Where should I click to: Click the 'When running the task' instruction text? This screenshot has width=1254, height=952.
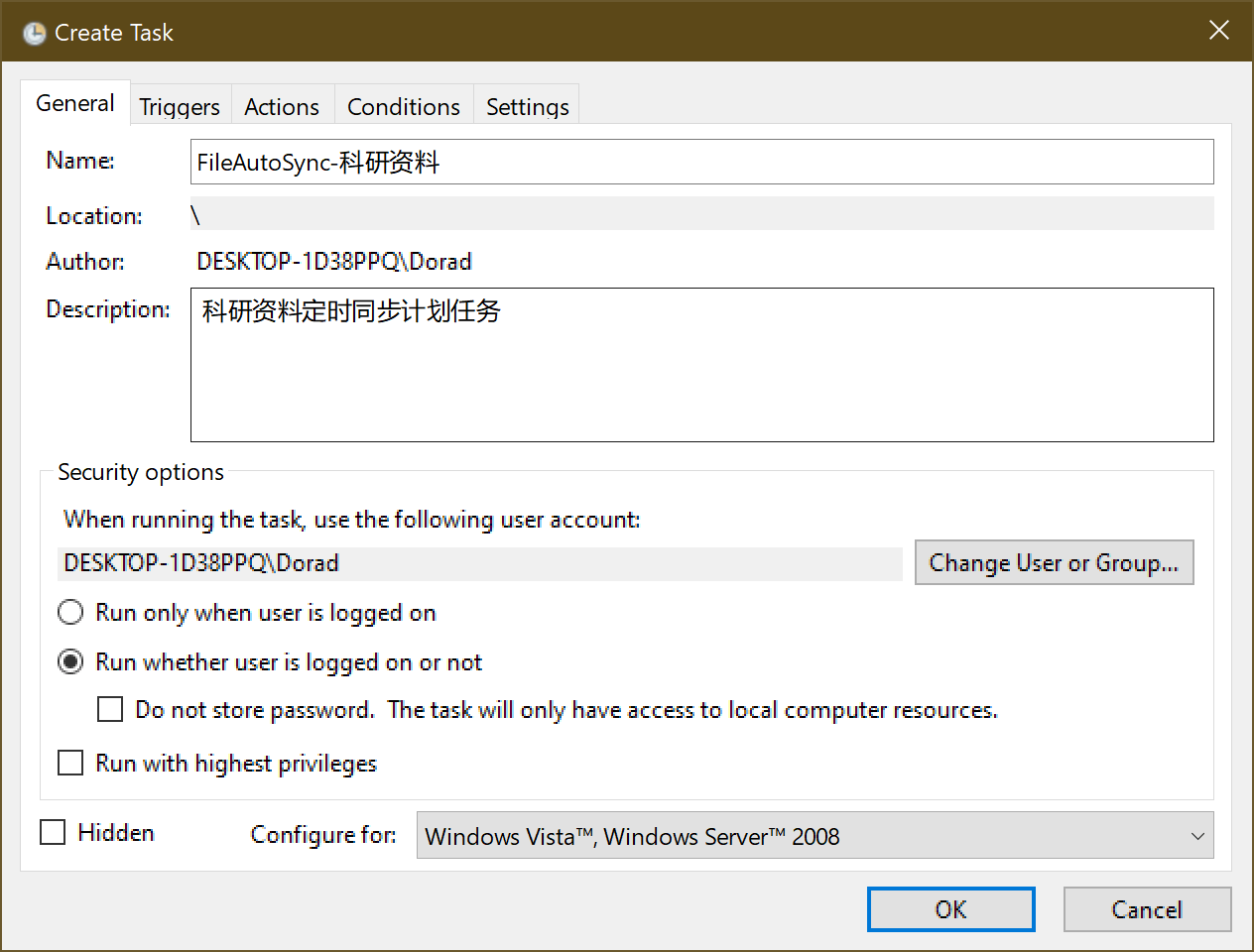click(352, 520)
